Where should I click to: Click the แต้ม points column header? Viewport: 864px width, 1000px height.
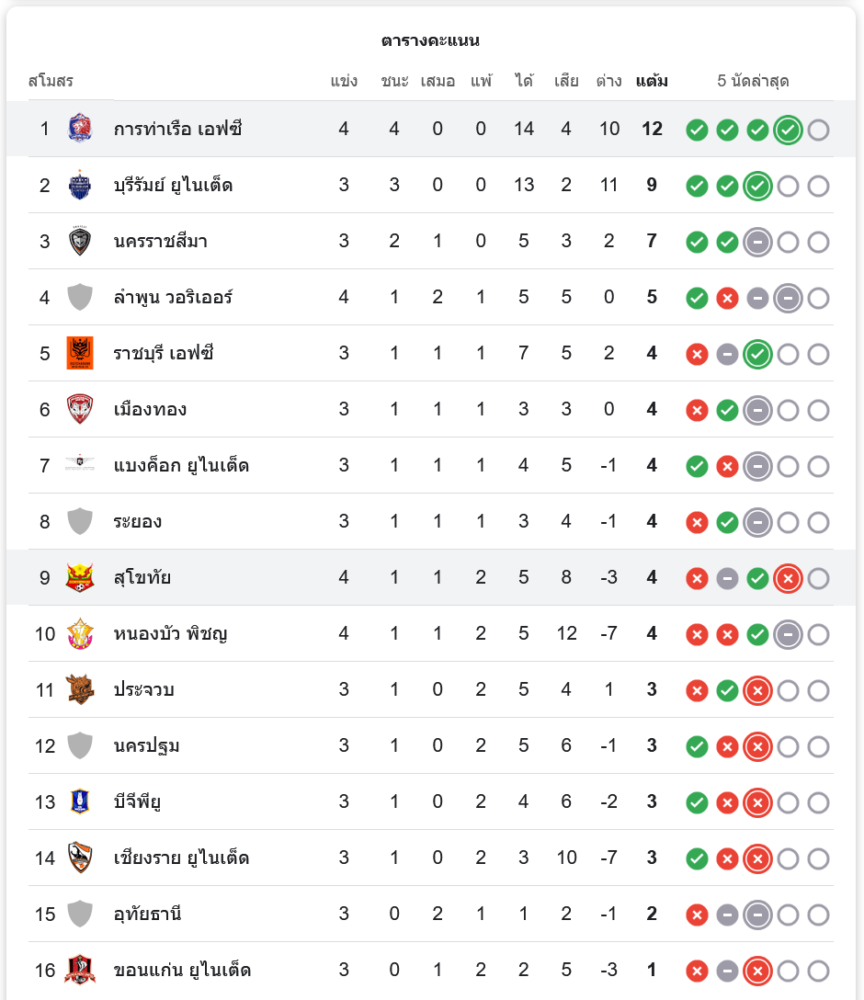pyautogui.click(x=652, y=81)
